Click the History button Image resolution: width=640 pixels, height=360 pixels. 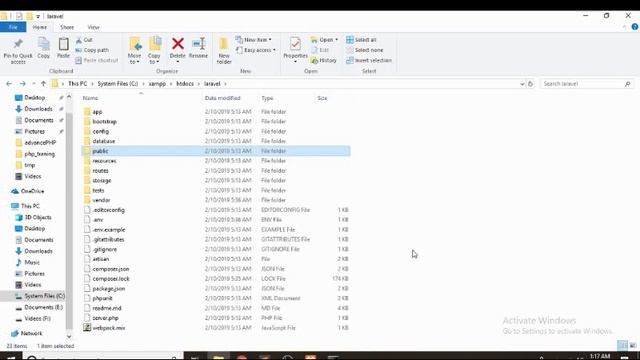coord(324,60)
